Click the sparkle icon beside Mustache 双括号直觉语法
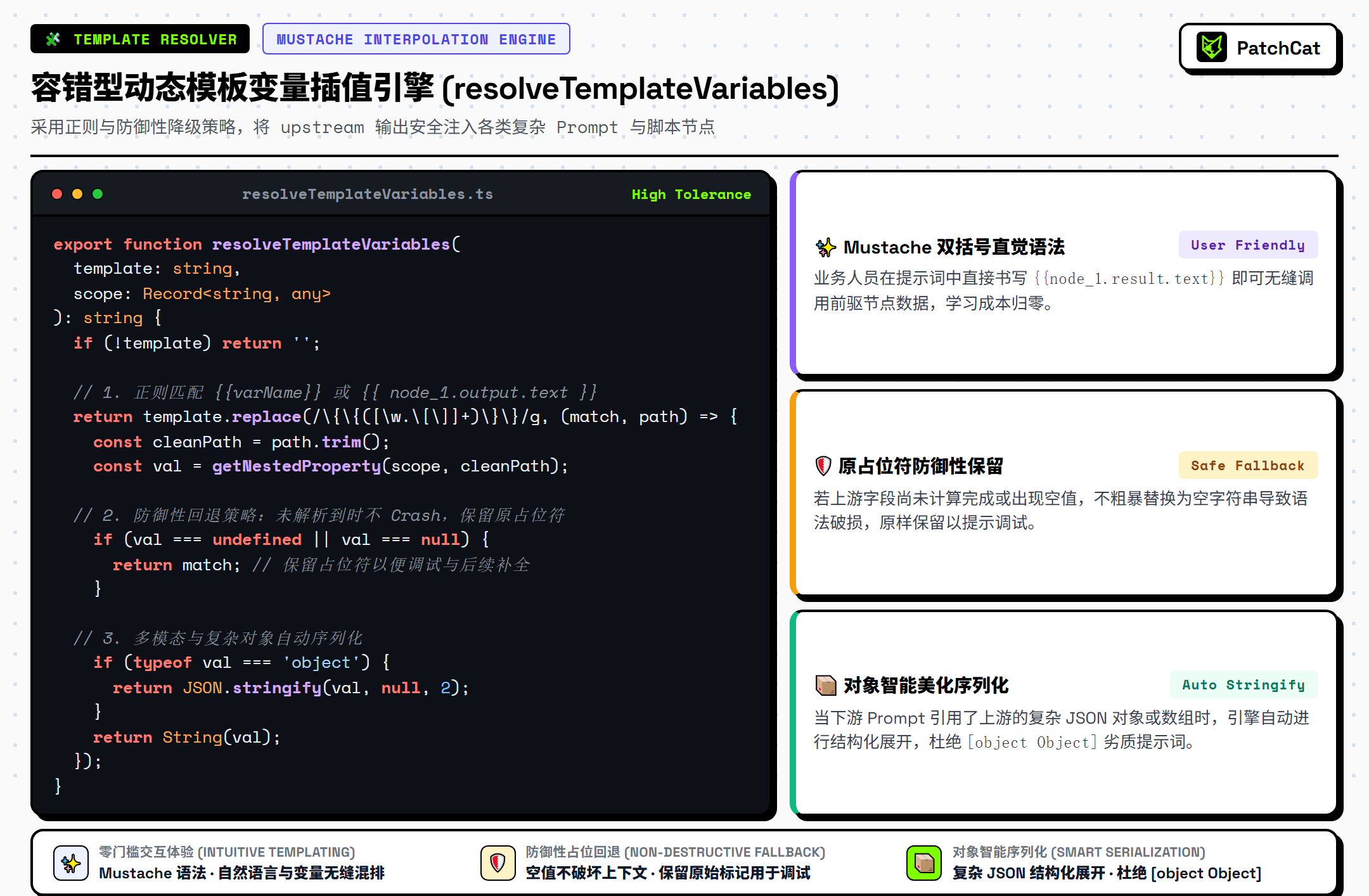This screenshot has width=1369, height=896. pyautogui.click(x=825, y=247)
